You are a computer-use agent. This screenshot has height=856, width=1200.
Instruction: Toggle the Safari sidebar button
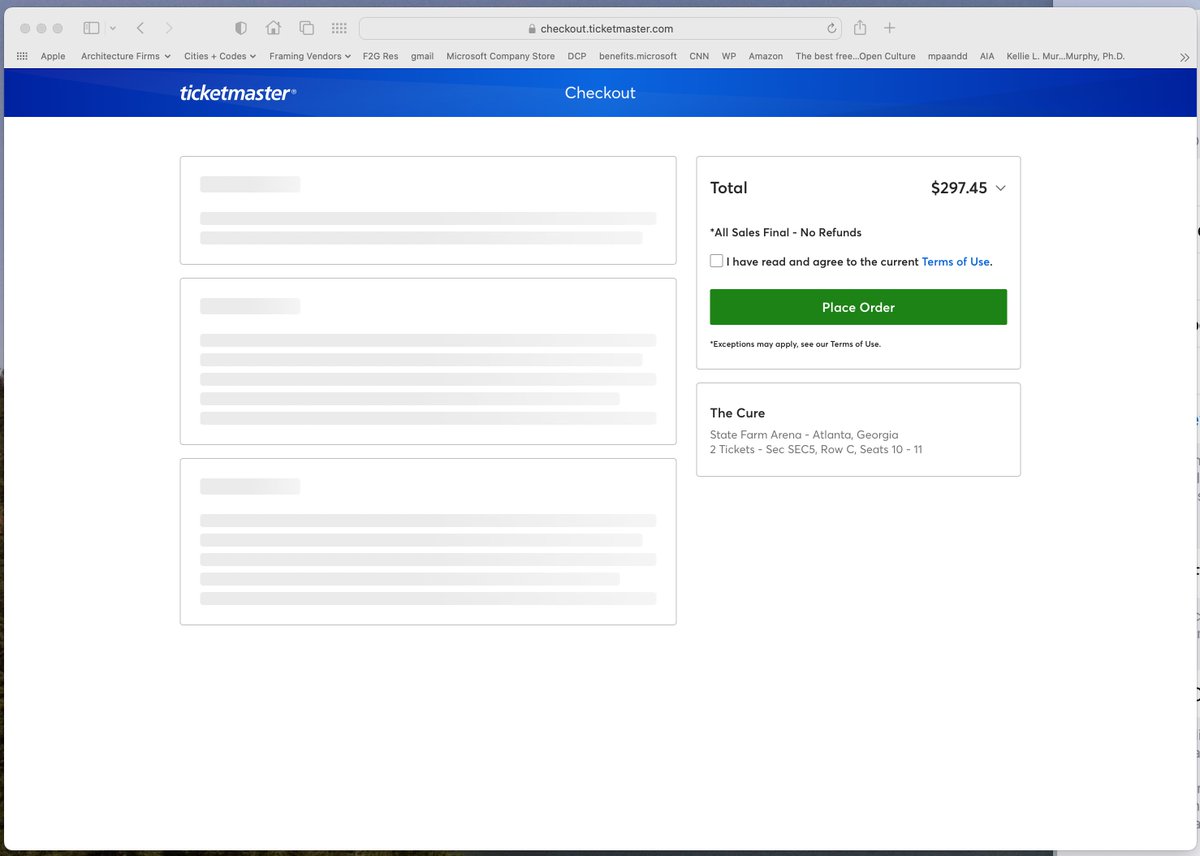pos(91,28)
